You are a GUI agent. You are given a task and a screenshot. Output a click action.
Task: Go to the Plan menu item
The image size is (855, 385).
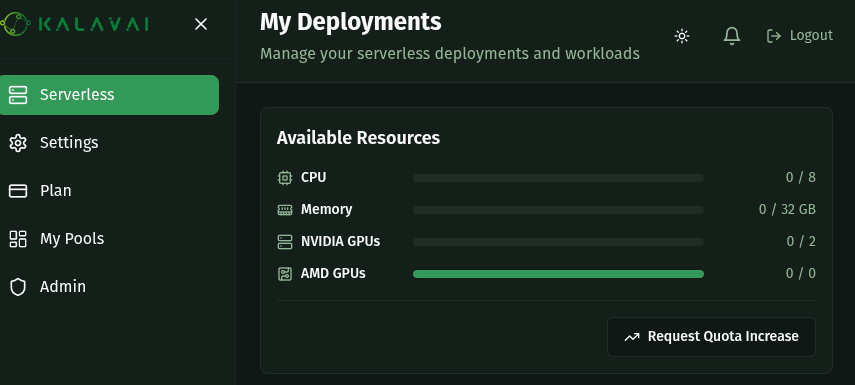pyautogui.click(x=109, y=191)
